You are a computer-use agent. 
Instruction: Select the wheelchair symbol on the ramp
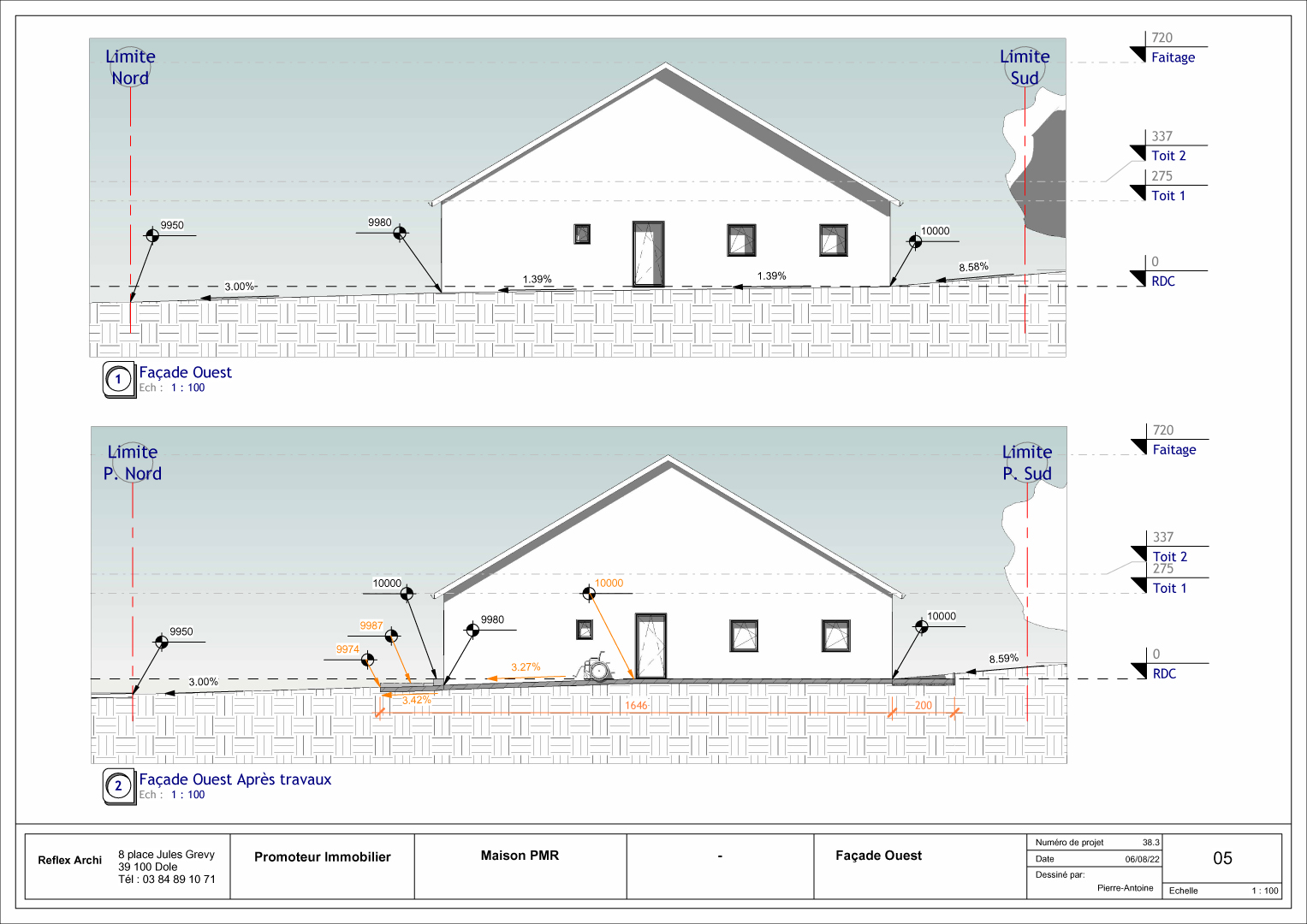[596, 666]
